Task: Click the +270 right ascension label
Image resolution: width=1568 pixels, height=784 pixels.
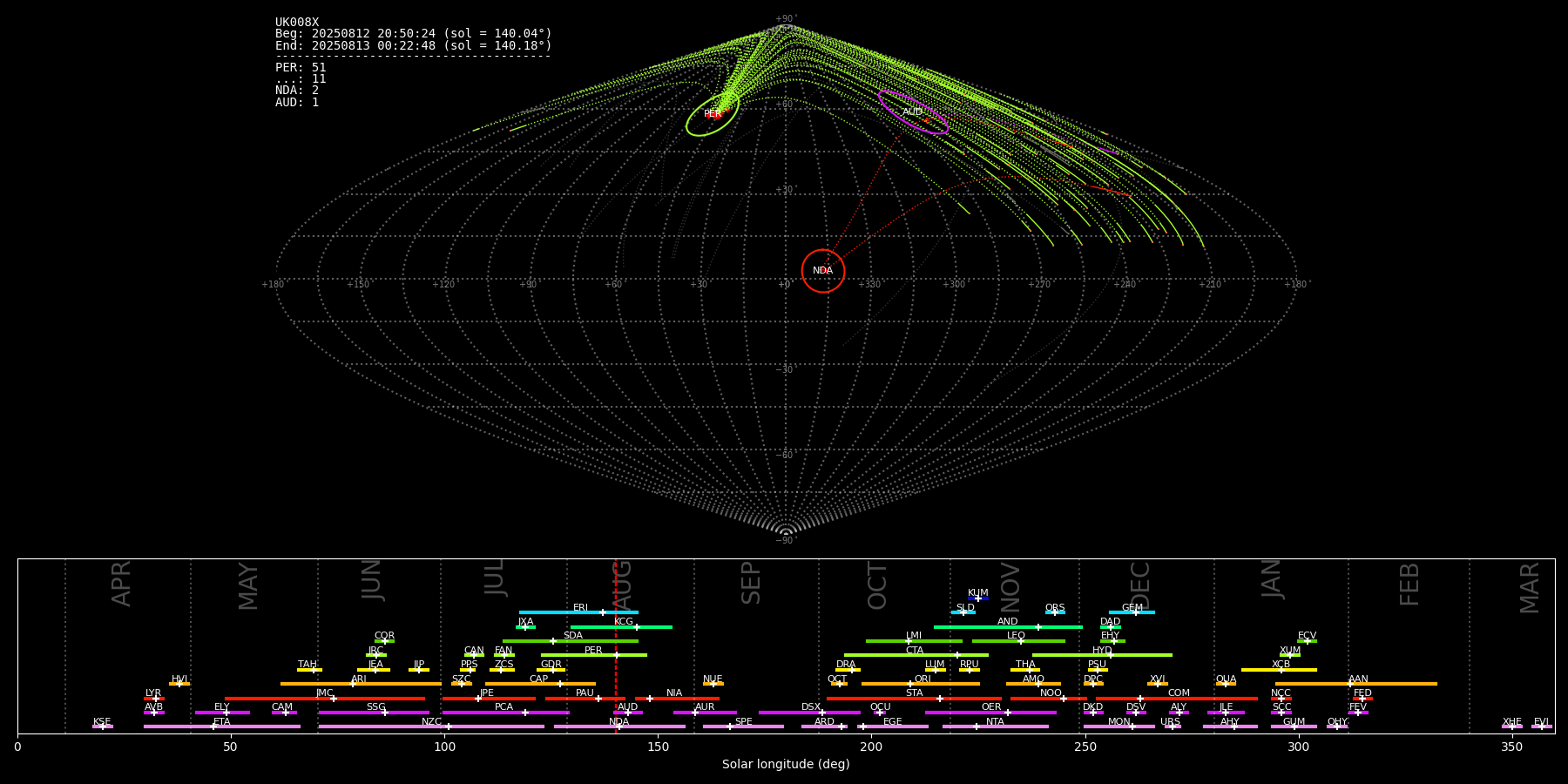Action: [1039, 285]
